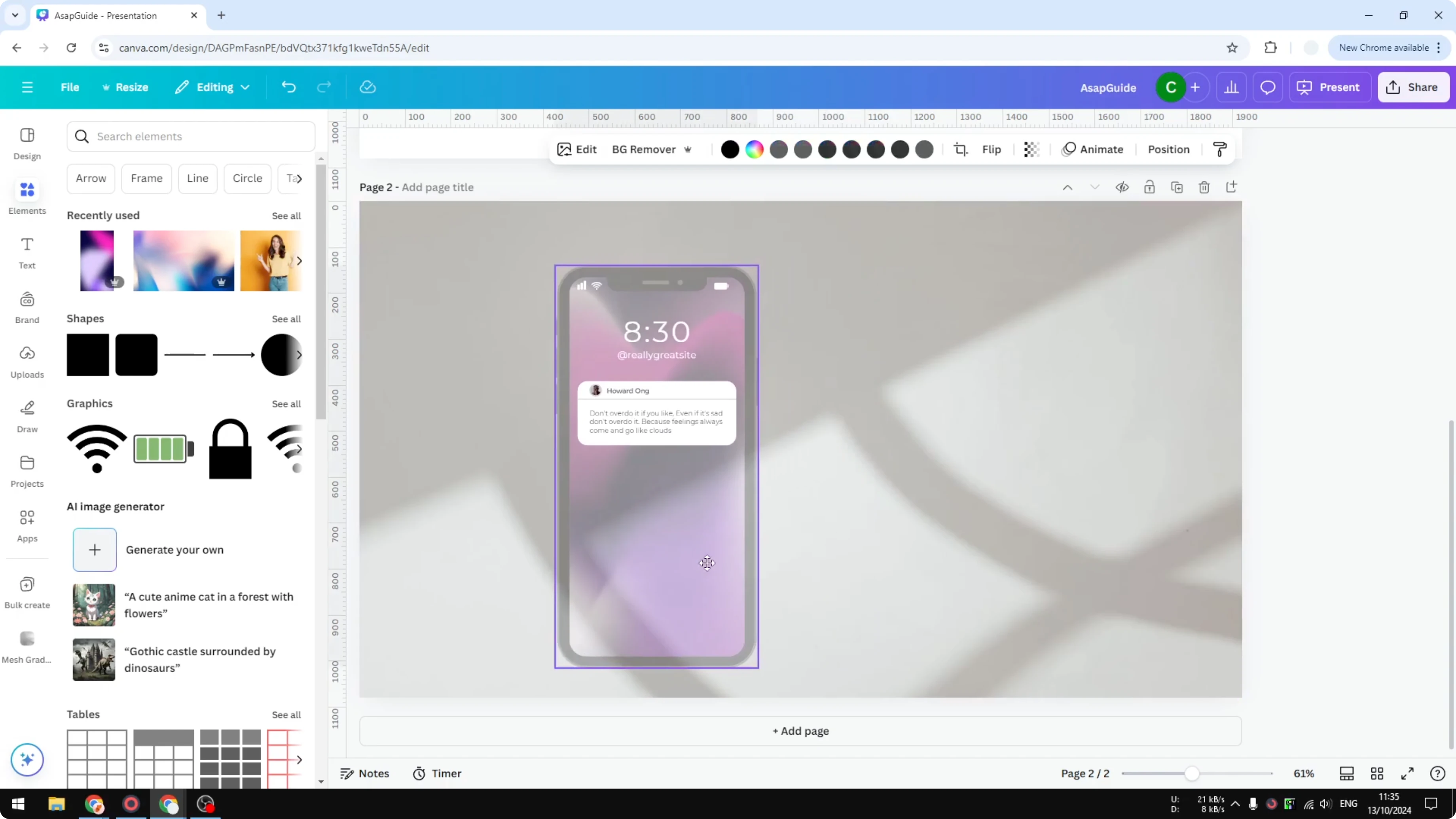Click the Resize button

point(125,87)
